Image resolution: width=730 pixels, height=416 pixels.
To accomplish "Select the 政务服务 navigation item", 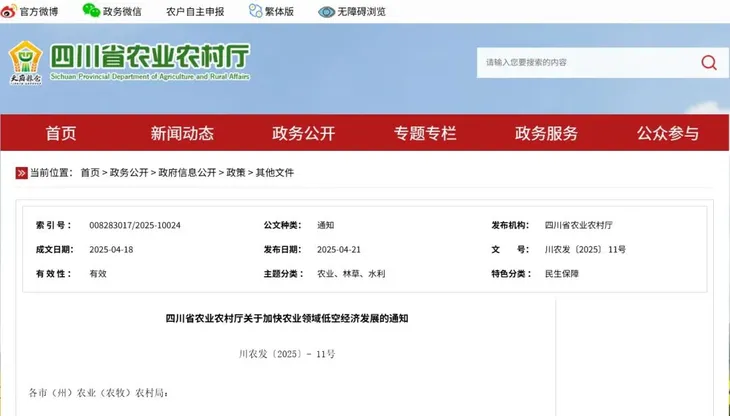I will click(x=546, y=133).
